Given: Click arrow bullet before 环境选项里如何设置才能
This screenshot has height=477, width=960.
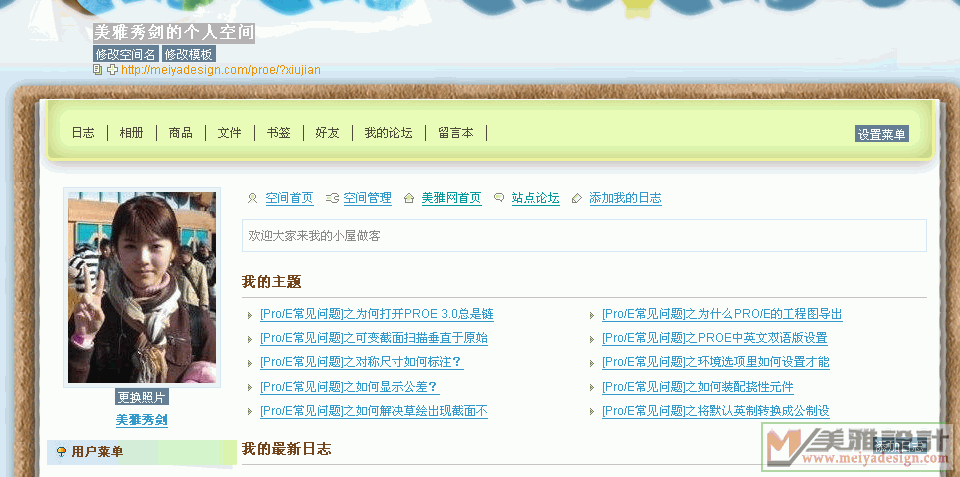Looking at the screenshot, I should coord(592,363).
